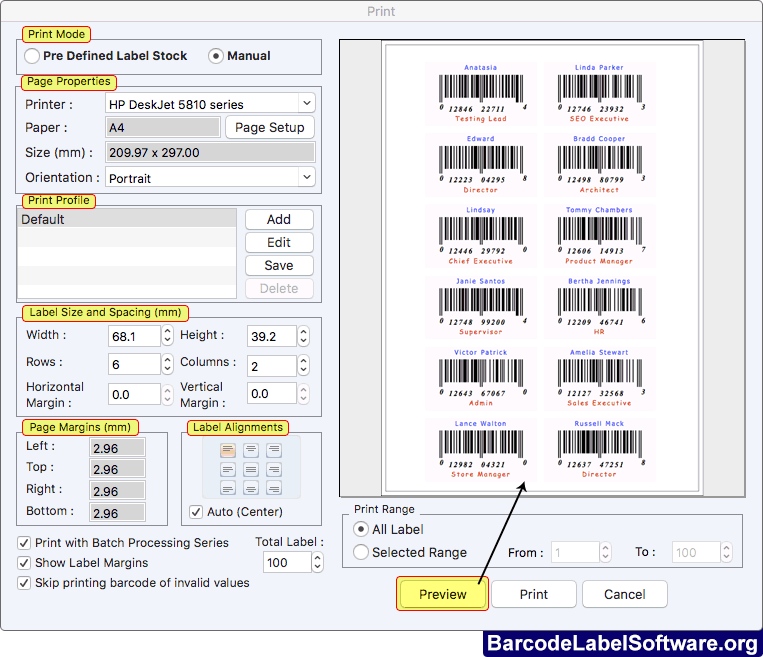Click the Bottom page margin field

(117, 513)
